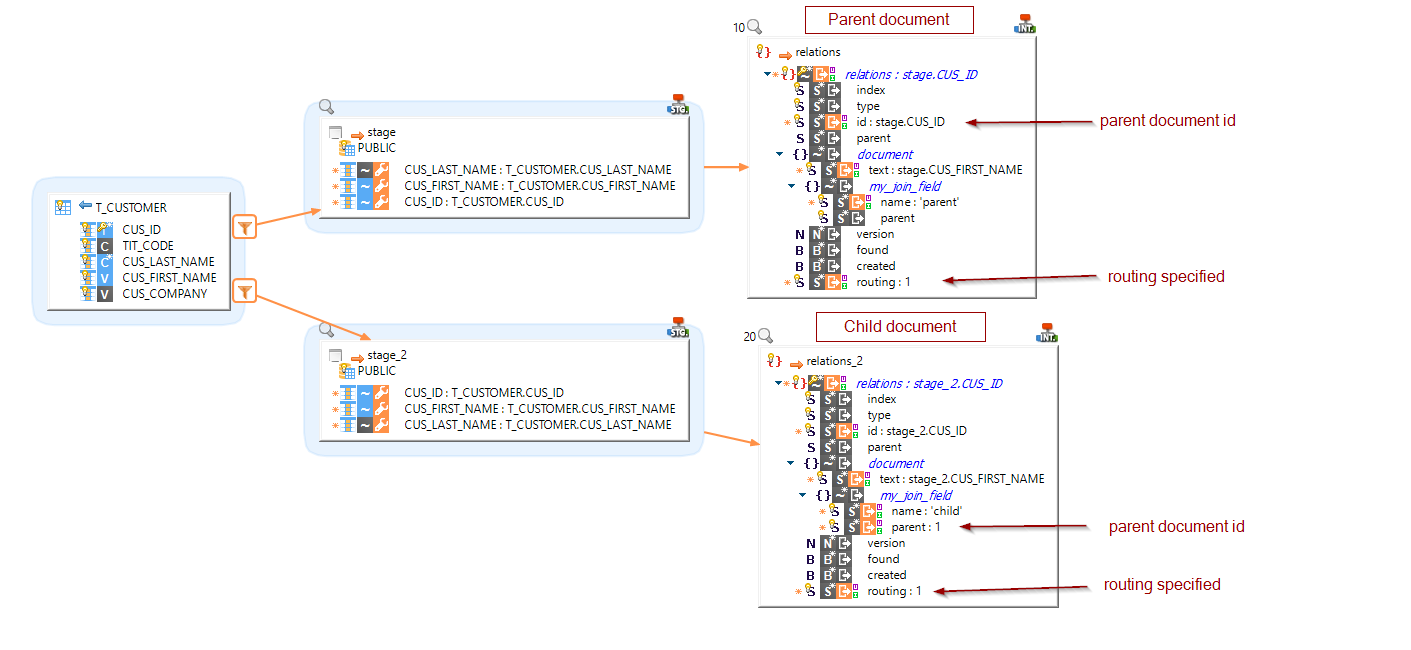Select the Parent document label

pos(888,19)
